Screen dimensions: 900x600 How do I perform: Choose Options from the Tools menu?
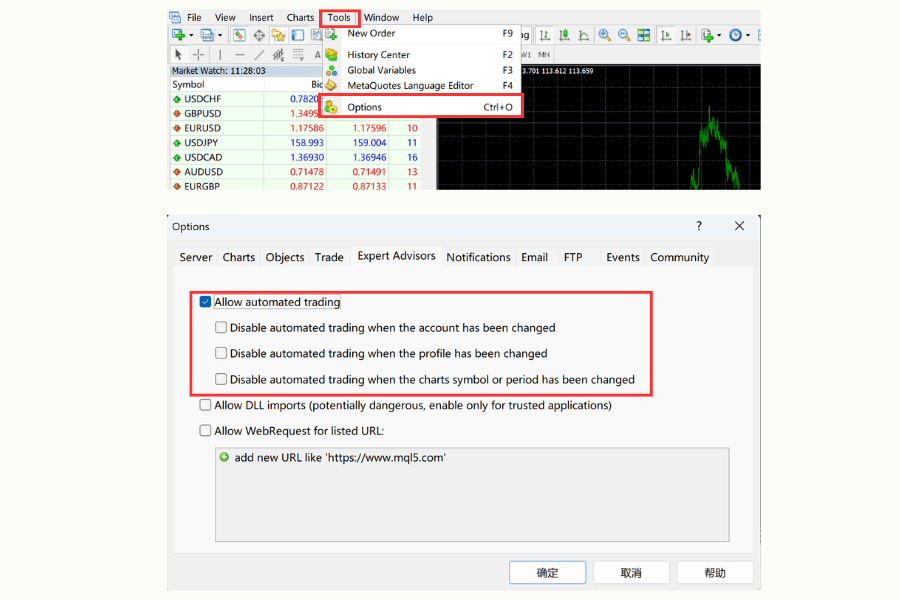click(x=364, y=107)
